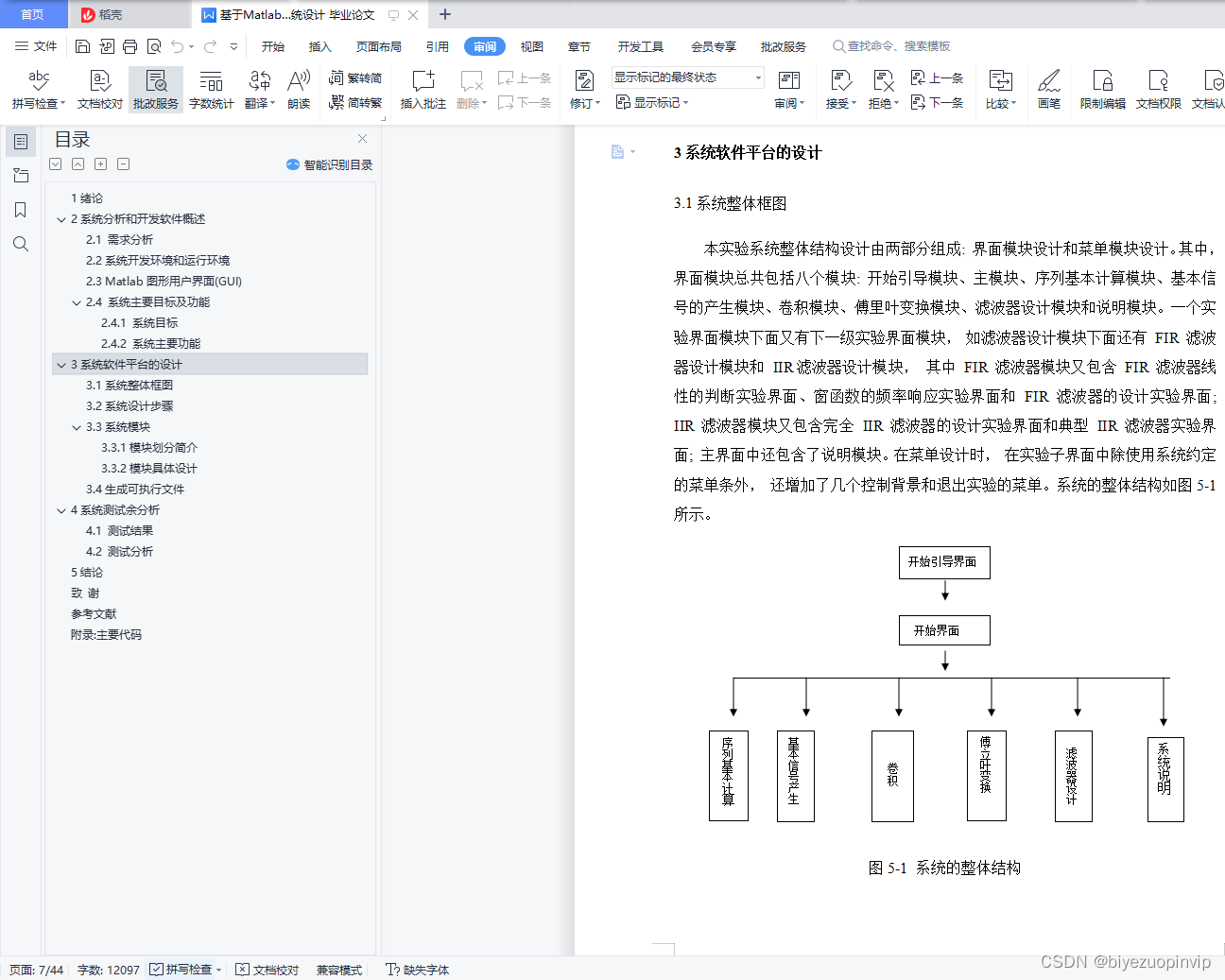Run 拼写检查 spell check tool
The height and width of the screenshot is (980, 1225).
click(x=39, y=90)
